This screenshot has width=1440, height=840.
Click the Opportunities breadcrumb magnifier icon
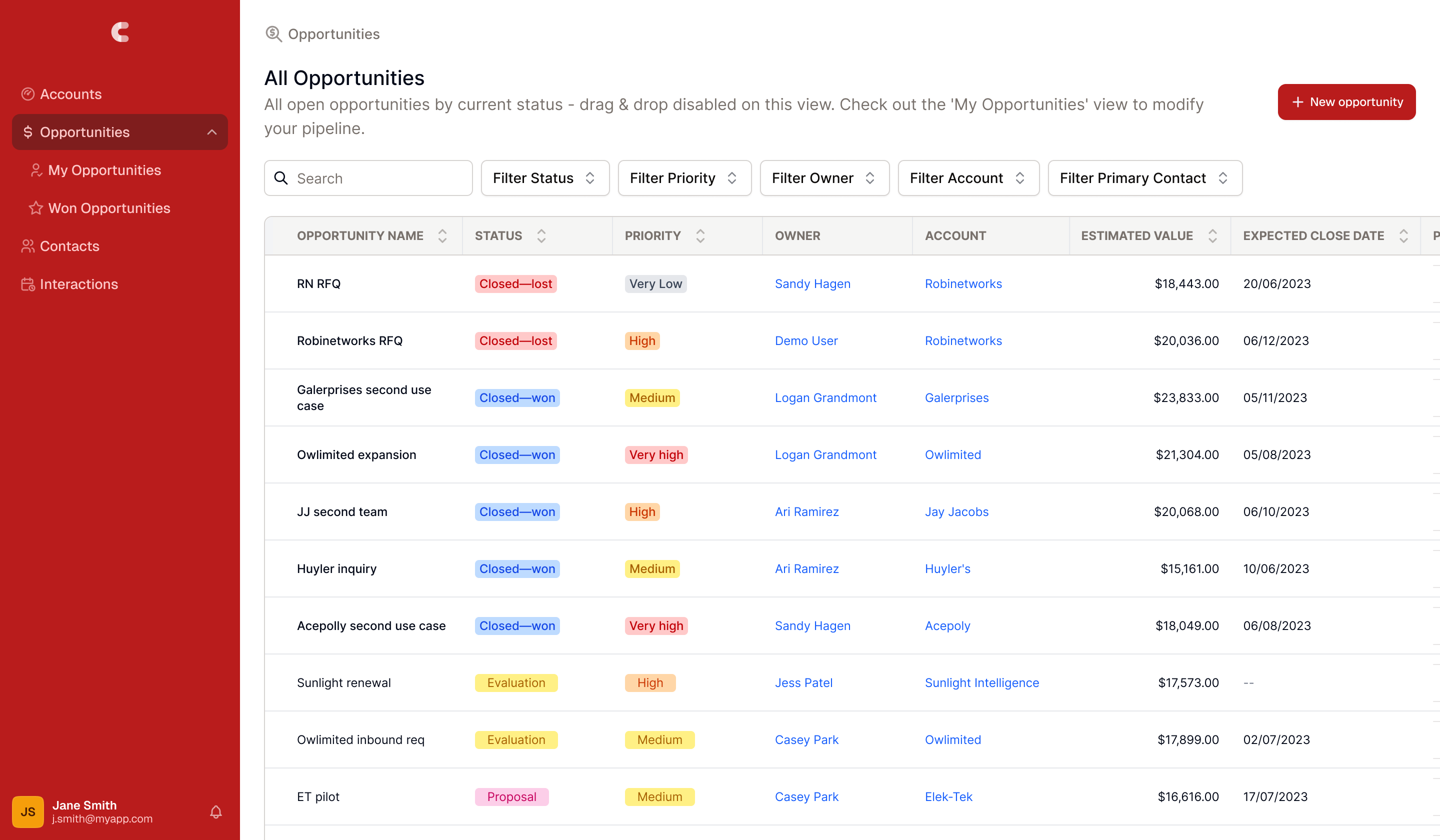click(273, 34)
